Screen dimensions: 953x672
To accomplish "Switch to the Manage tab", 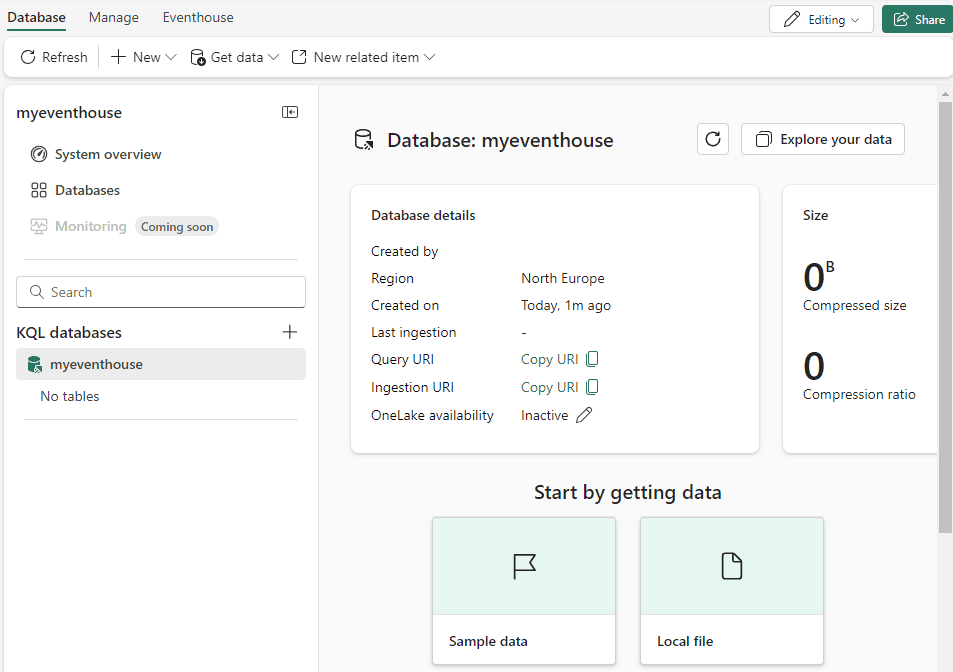I will (x=114, y=17).
